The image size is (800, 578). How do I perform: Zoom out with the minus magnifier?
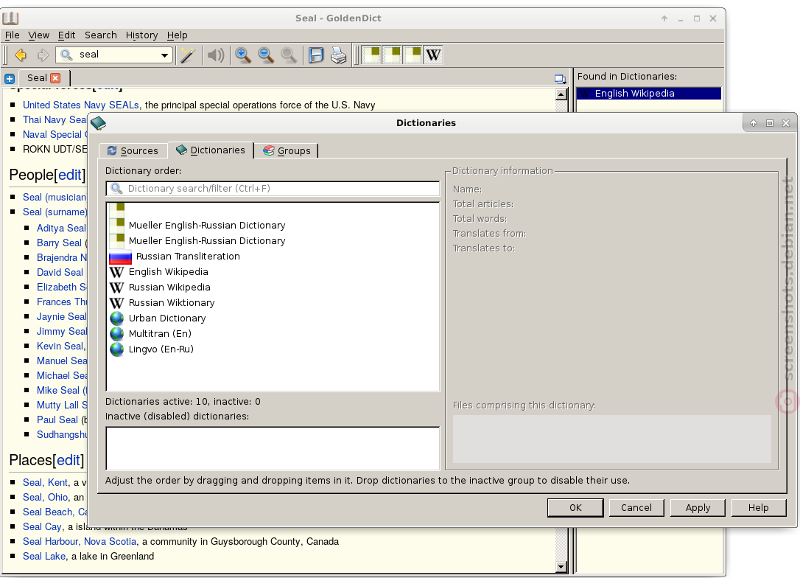[x=266, y=55]
